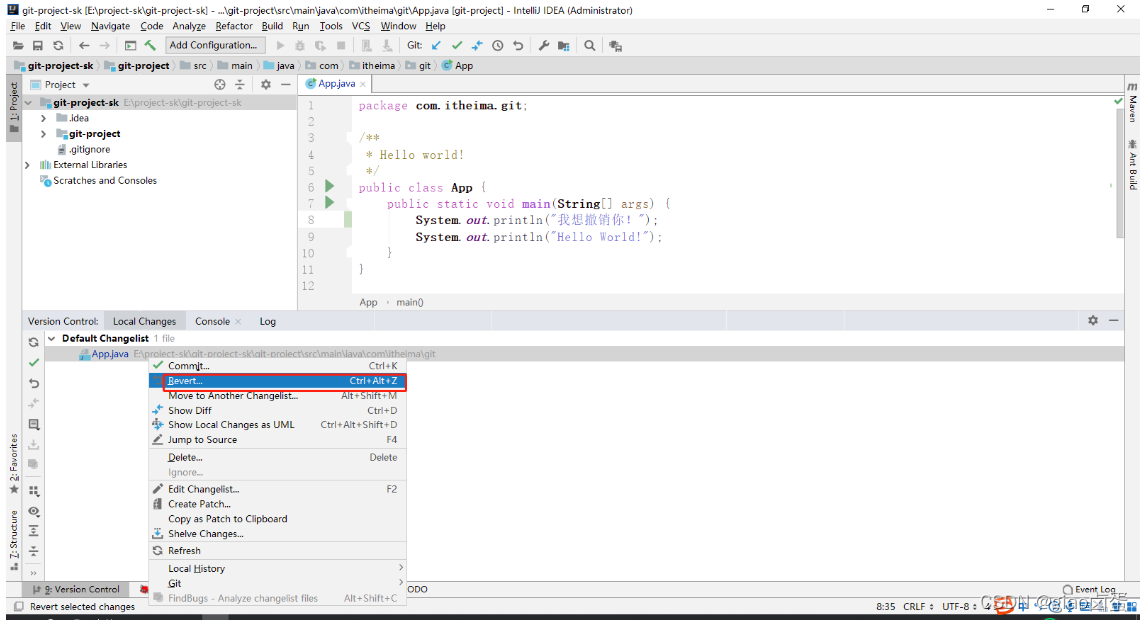
Task: Click the run gutter arrow beside main method
Action: point(329,203)
